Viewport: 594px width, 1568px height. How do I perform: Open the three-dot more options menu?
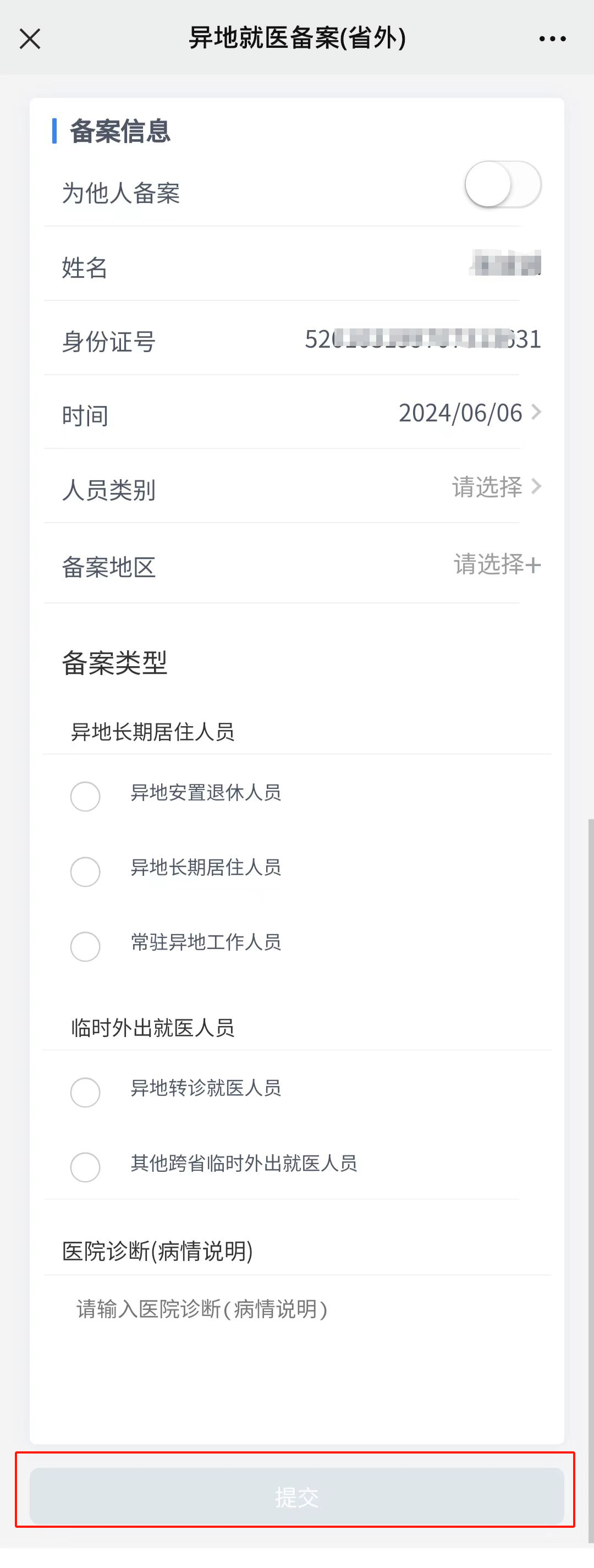[x=552, y=39]
